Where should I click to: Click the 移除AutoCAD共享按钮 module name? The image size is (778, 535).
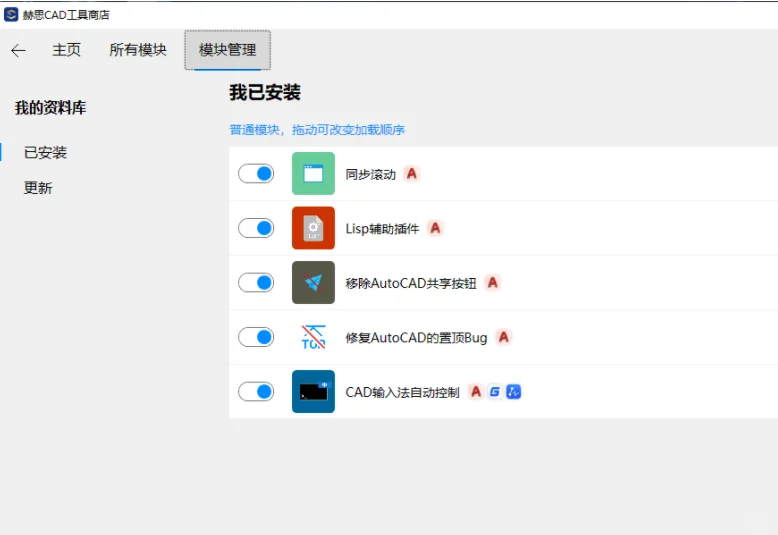[x=411, y=283]
